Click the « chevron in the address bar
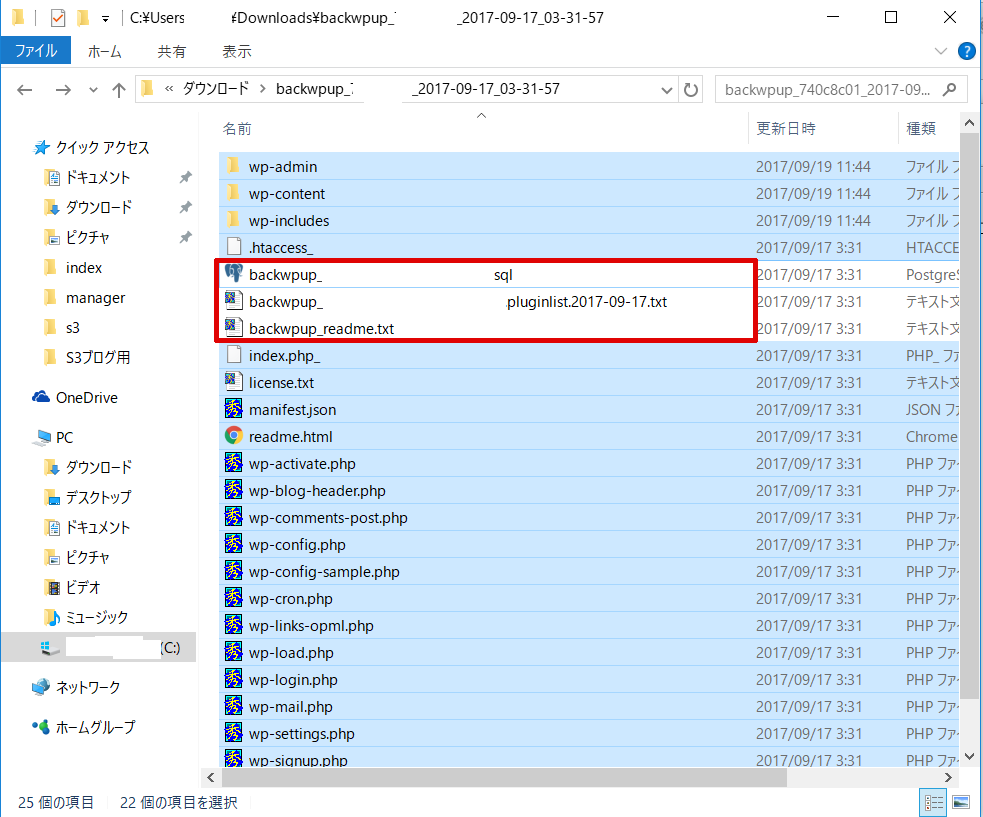Screen dimensions: 983x817 point(169,89)
